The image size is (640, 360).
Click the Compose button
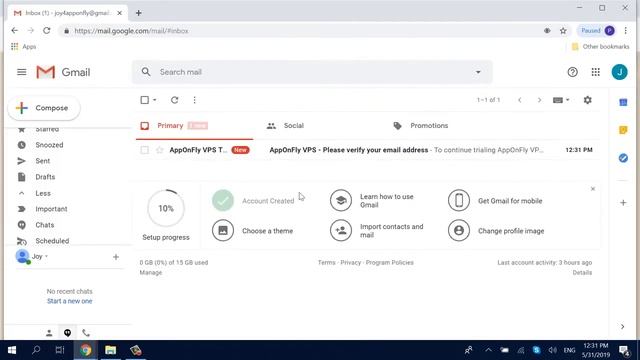(x=44, y=108)
